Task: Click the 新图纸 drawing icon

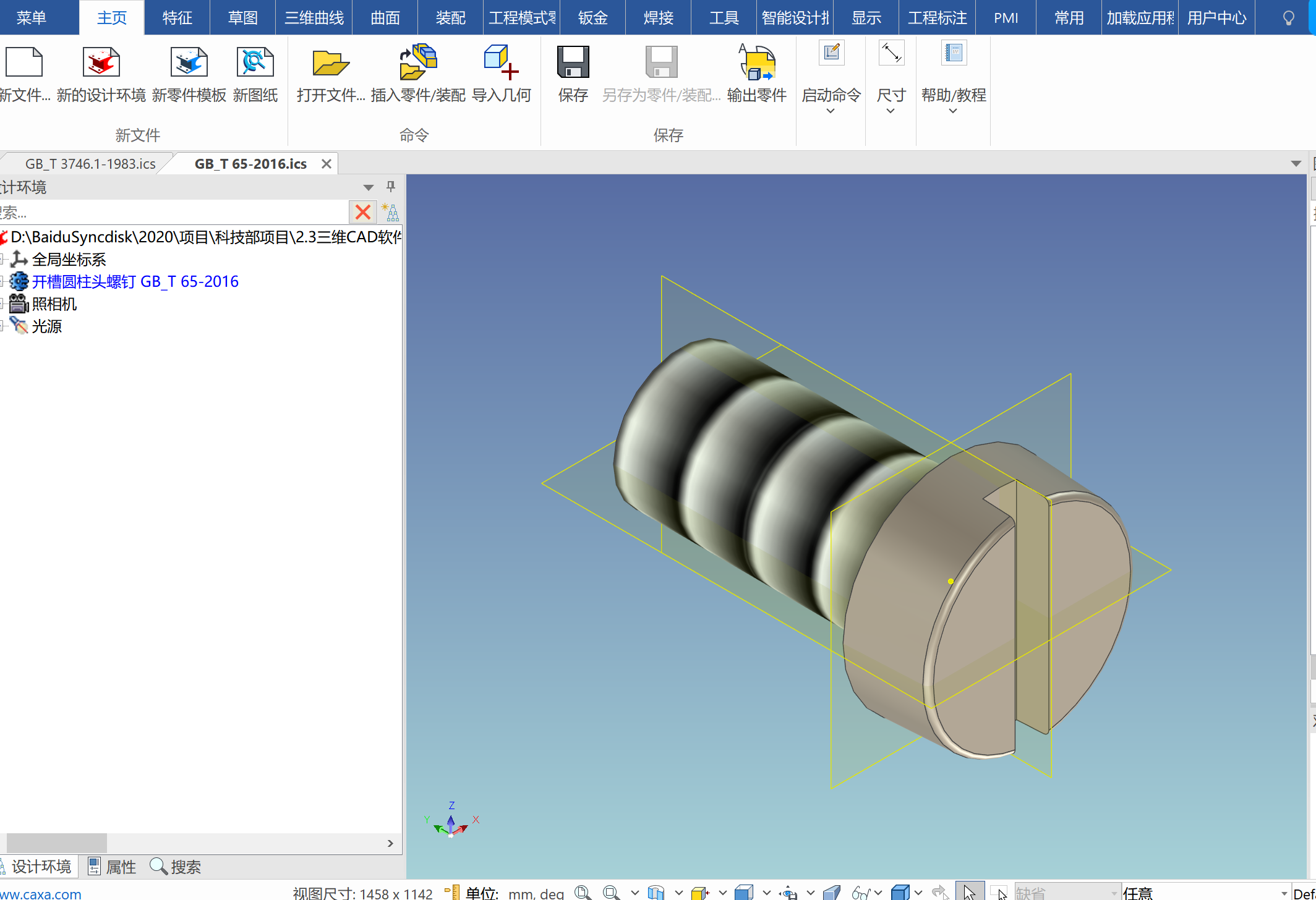Action: point(255,63)
